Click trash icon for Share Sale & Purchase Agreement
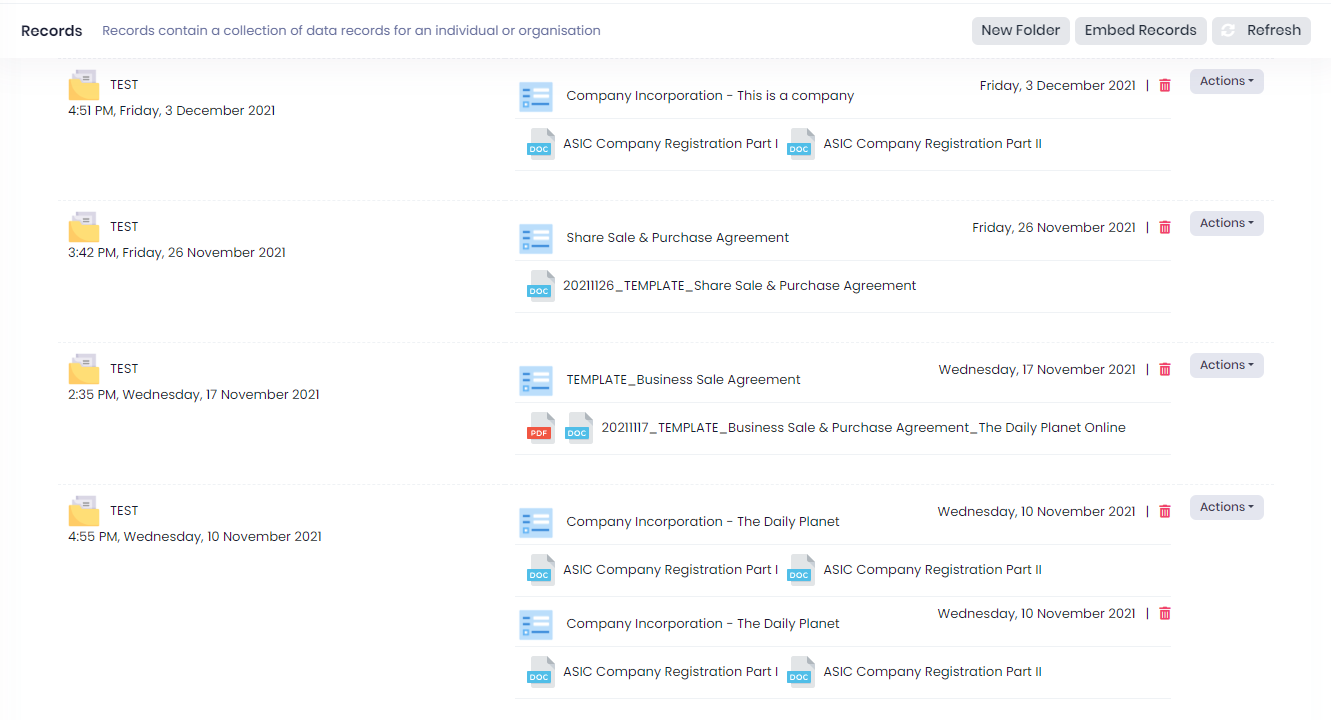 (1164, 228)
